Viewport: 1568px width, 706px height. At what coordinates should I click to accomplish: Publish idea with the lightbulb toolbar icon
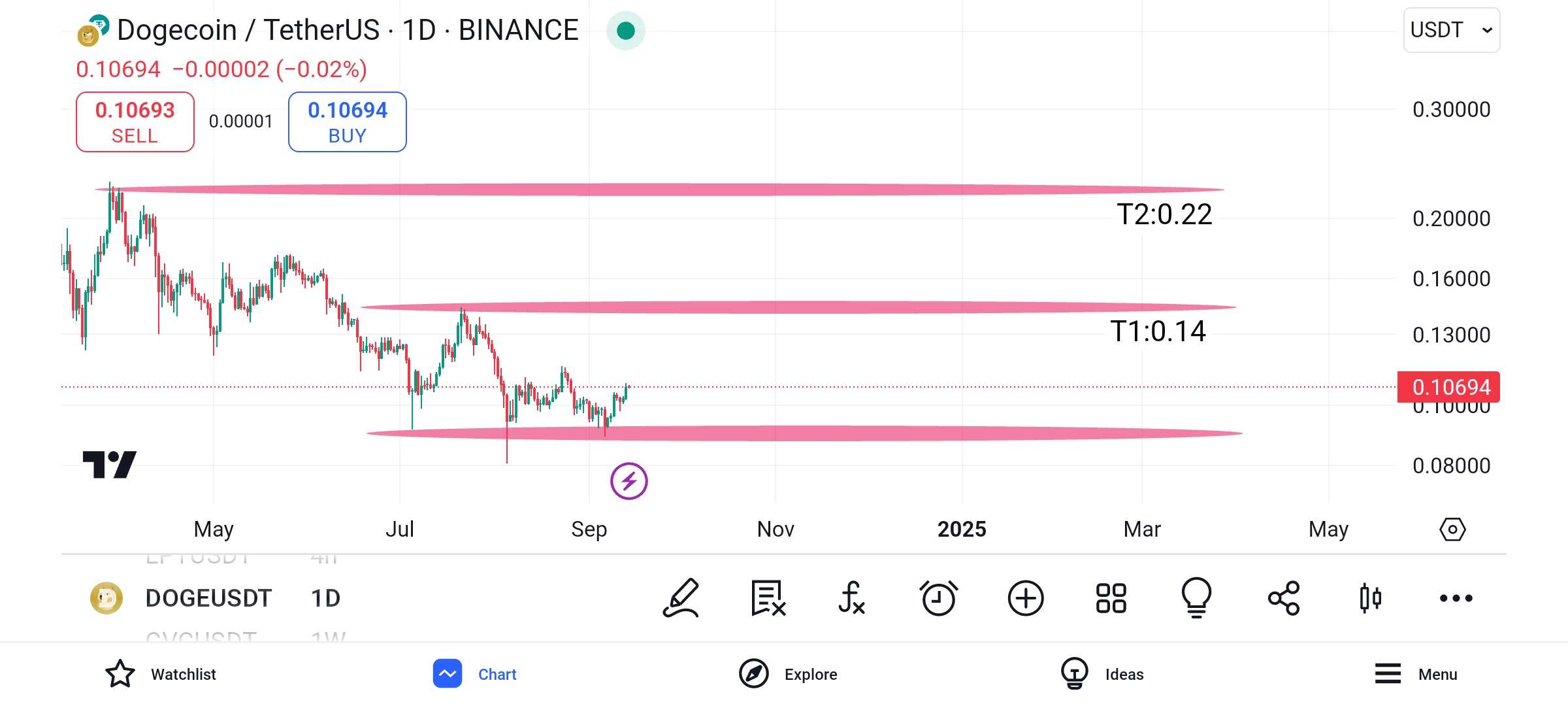1197,598
